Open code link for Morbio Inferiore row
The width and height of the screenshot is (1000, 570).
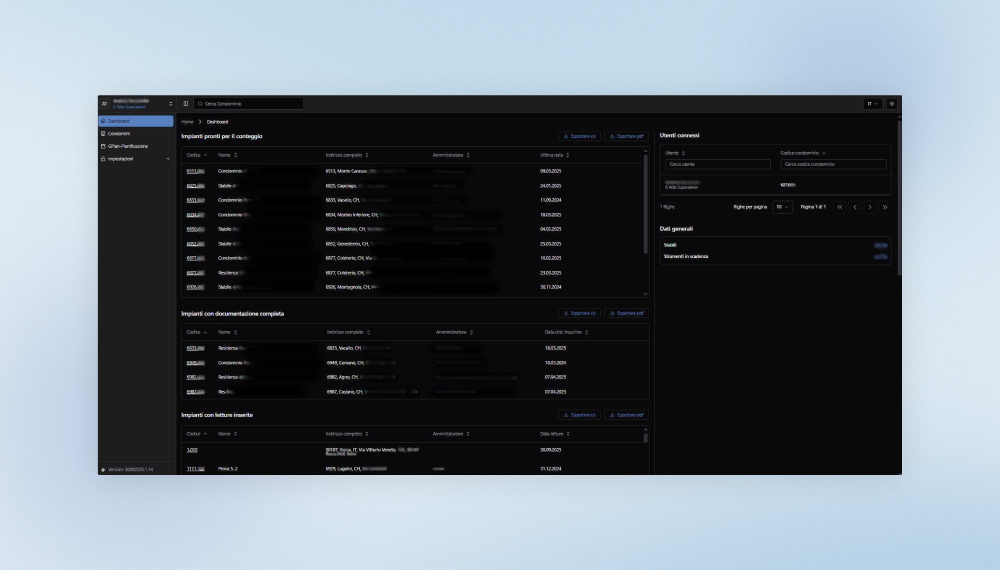(195, 215)
